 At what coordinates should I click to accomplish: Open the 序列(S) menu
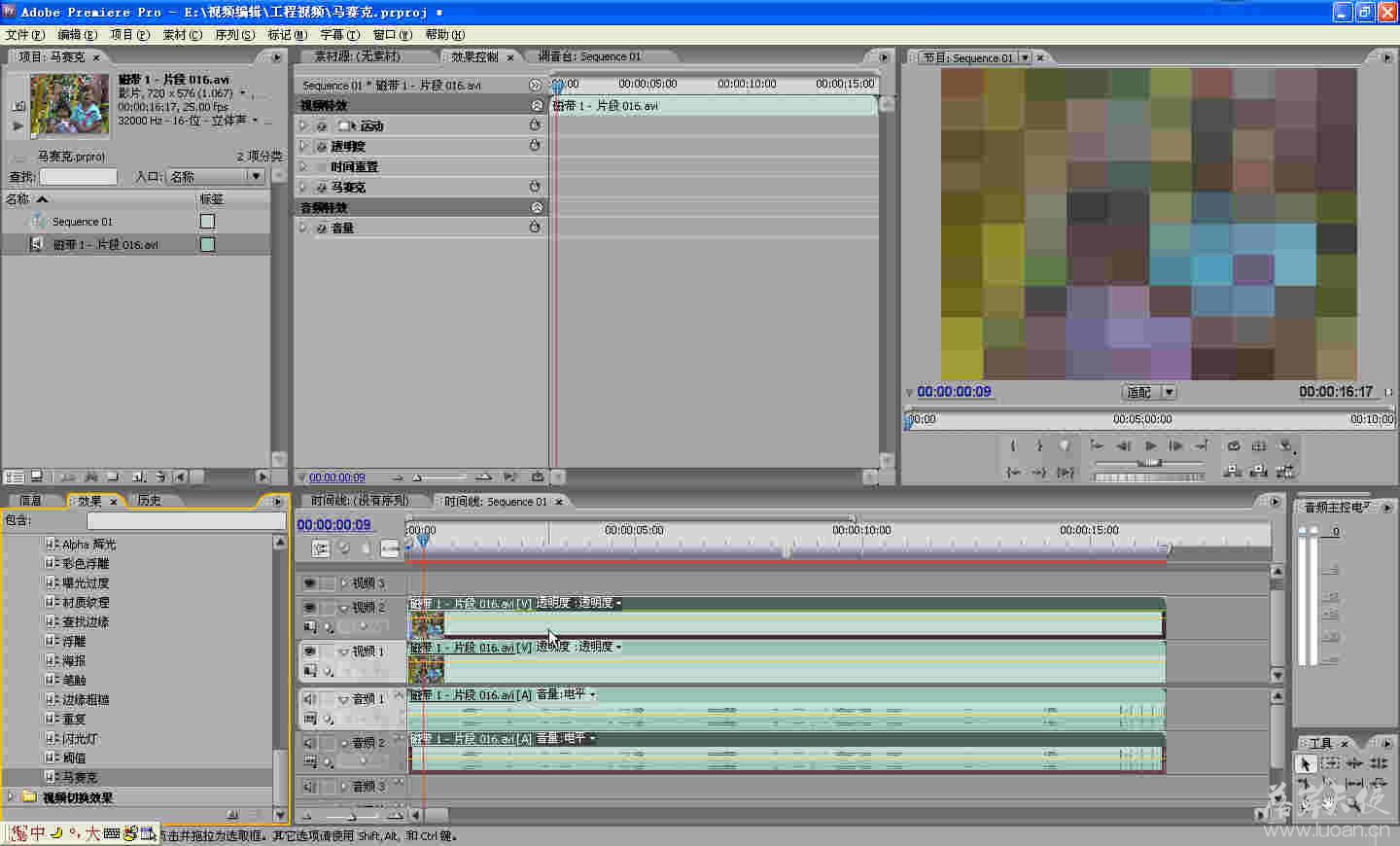(x=234, y=35)
